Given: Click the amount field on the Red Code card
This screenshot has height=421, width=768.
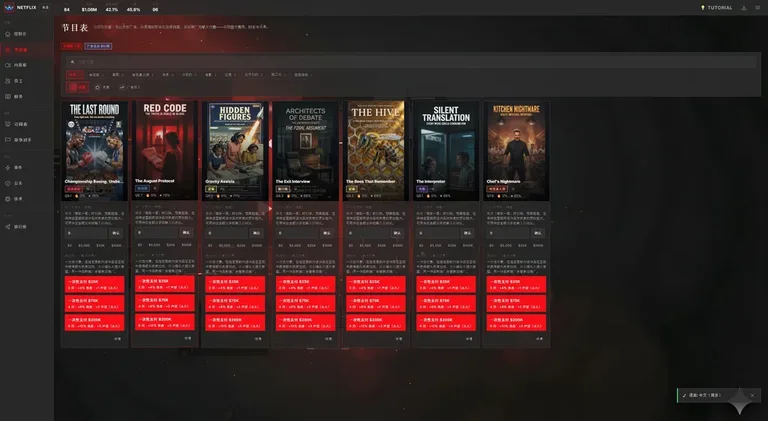Looking at the screenshot, I should pyautogui.click(x=156, y=233).
